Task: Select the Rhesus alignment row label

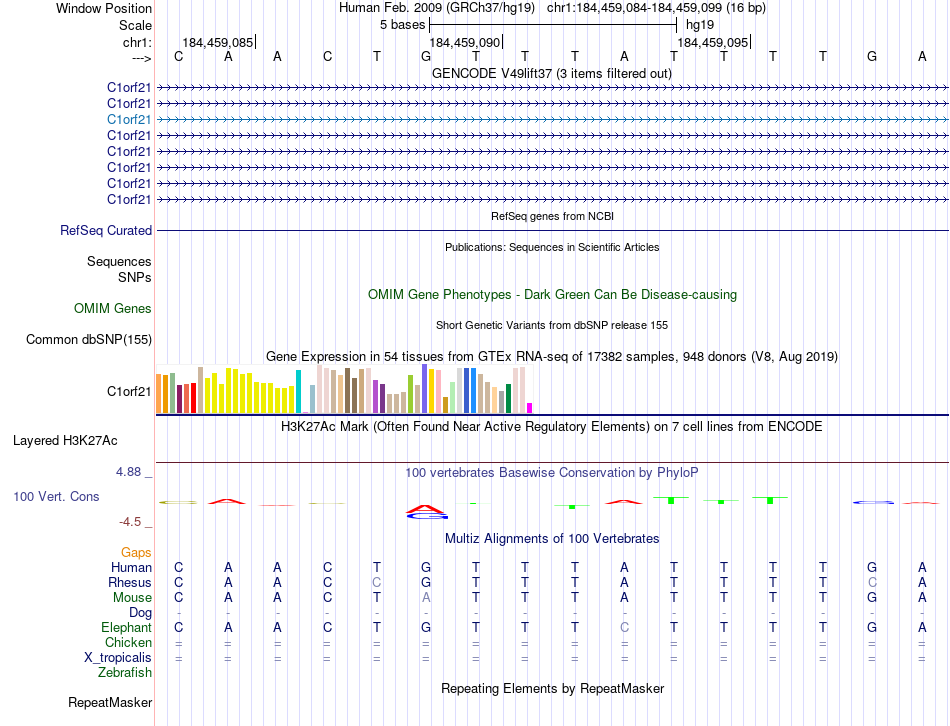Action: pos(130,582)
